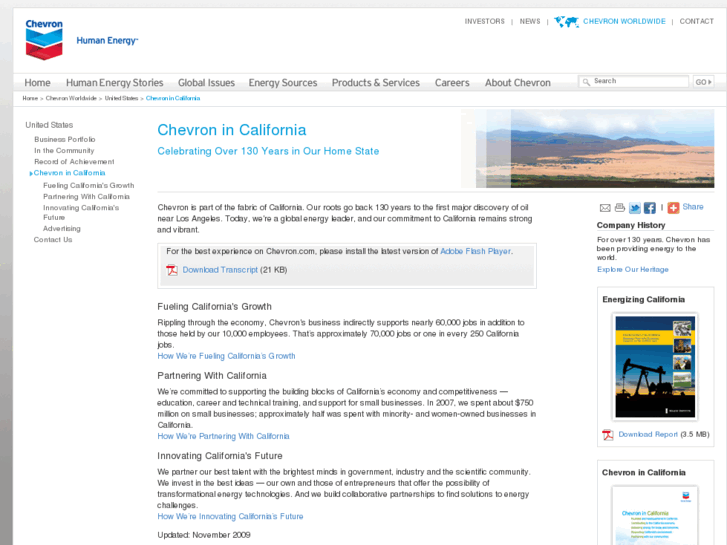Screen dimensions: 727x545
Task: Select United States sidebar heading
Action: click(49, 125)
